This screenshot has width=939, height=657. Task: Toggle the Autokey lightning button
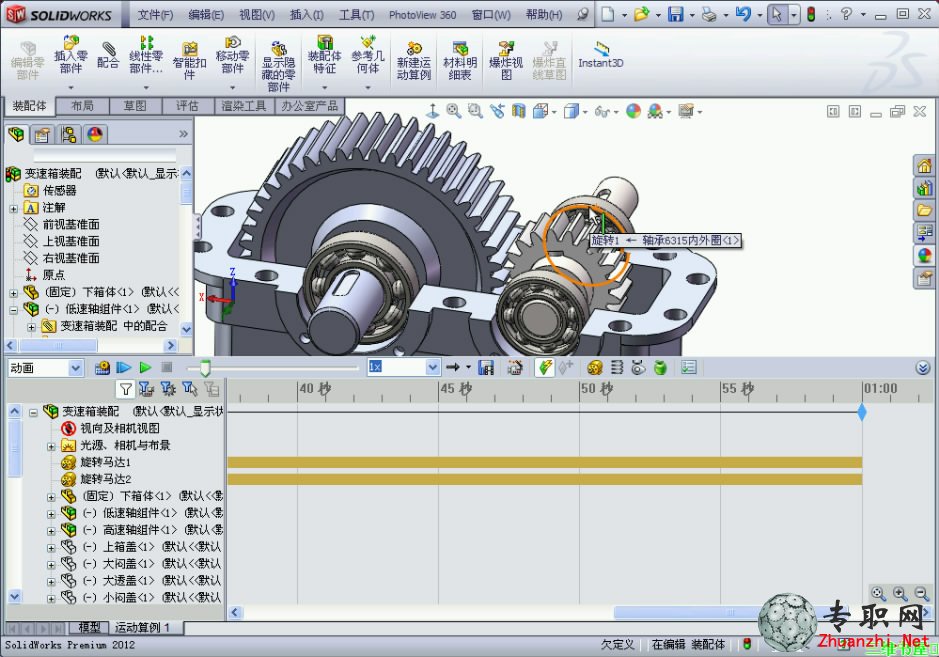(x=544, y=367)
